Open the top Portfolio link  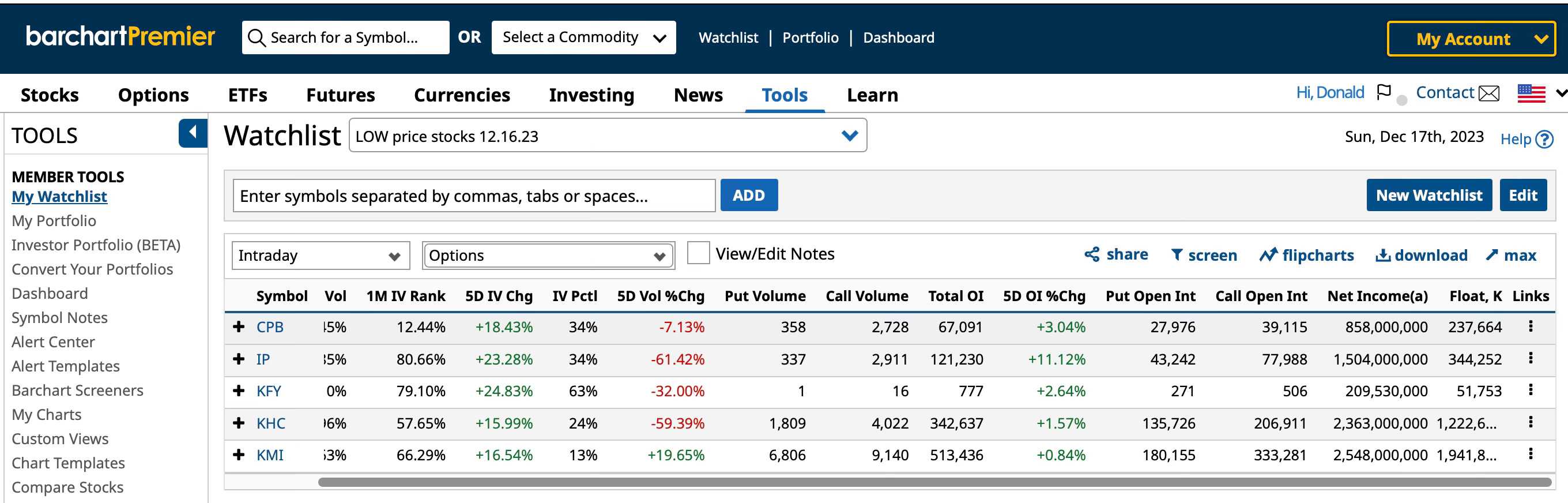point(810,37)
